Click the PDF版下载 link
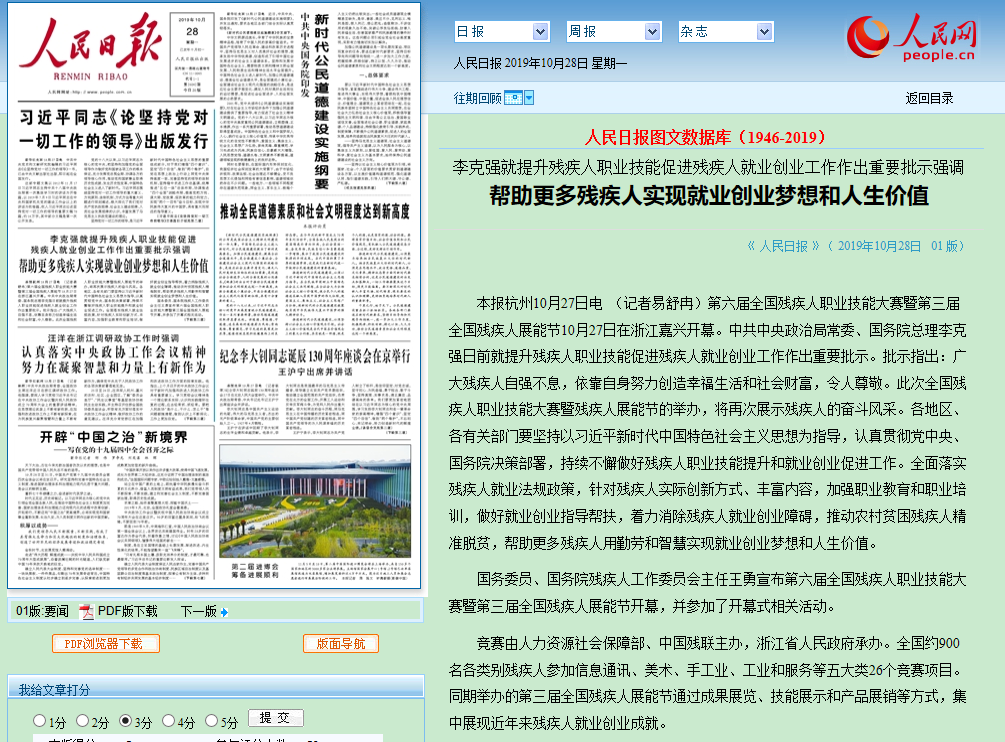Screen dimensions: 1005x742 point(128,611)
